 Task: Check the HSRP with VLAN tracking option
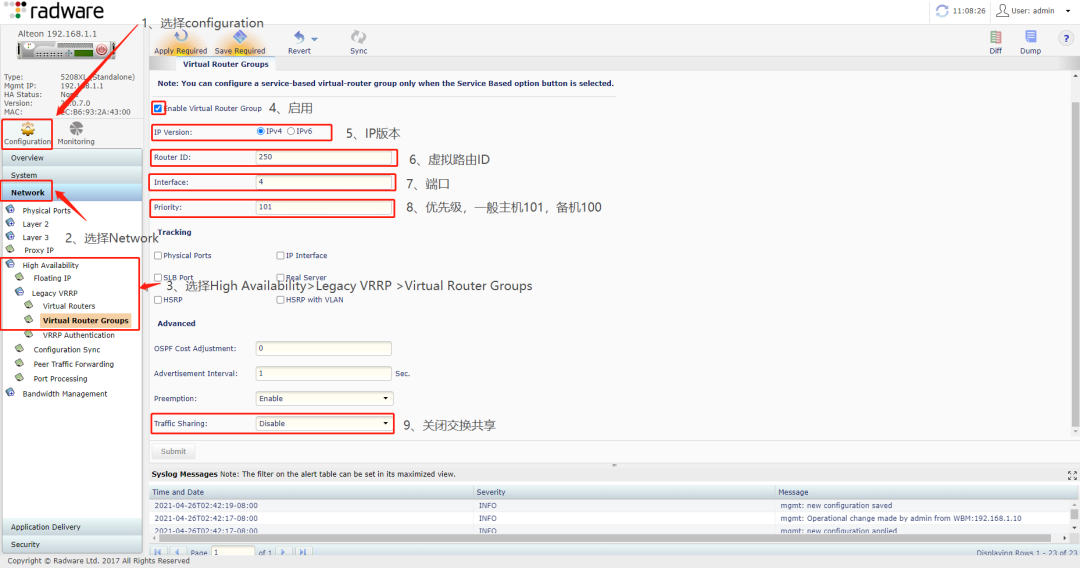pos(281,300)
